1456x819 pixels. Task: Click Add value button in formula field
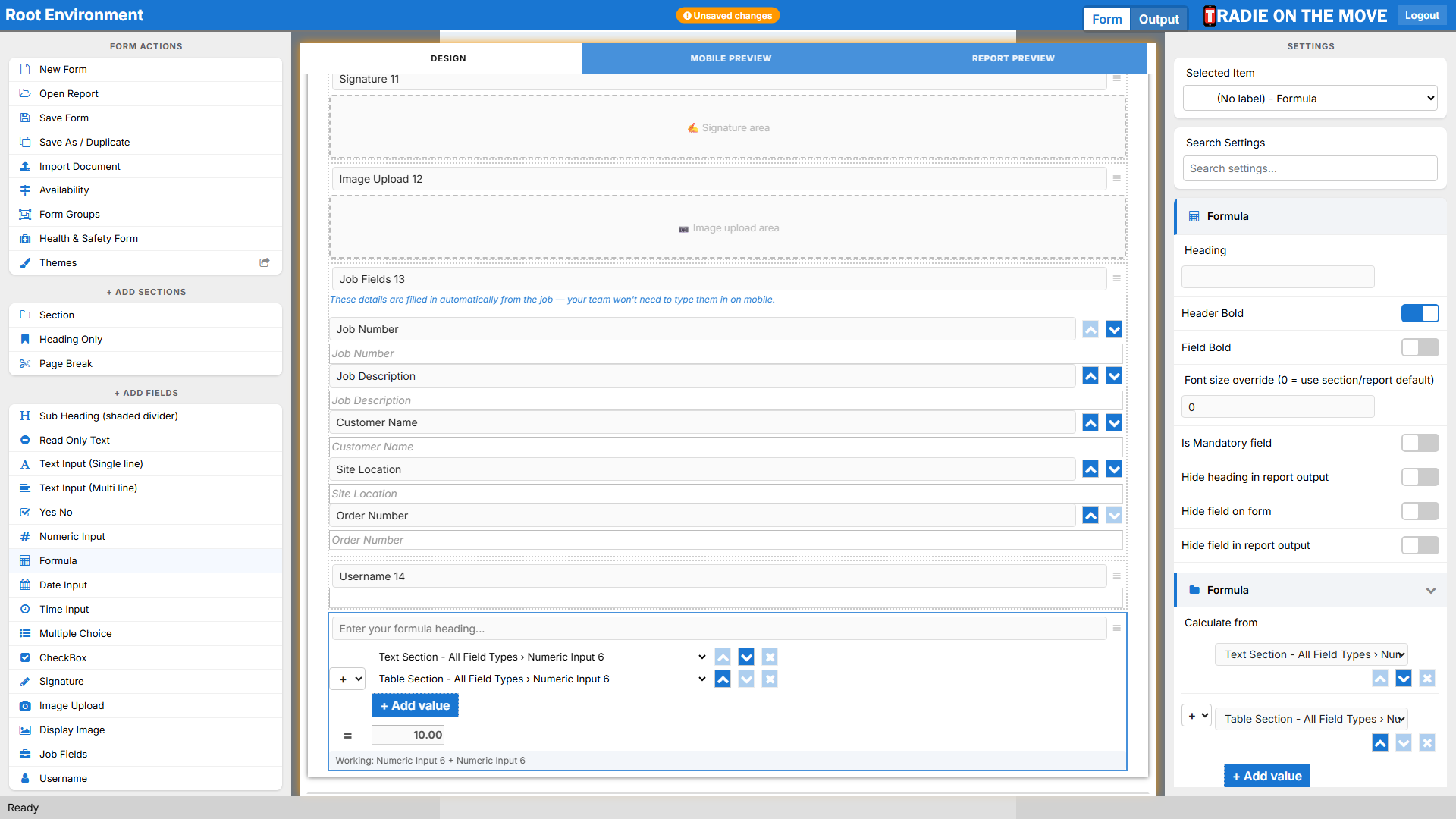point(415,706)
